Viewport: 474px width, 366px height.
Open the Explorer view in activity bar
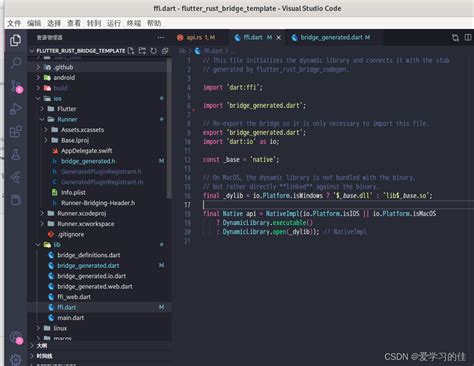click(15, 40)
